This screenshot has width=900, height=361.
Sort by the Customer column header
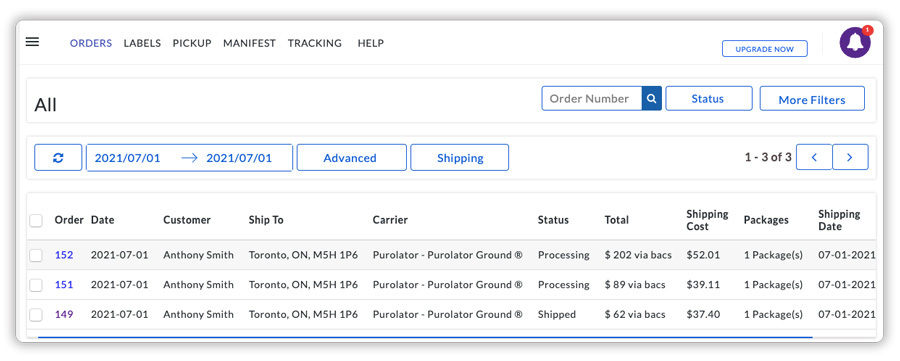point(187,220)
